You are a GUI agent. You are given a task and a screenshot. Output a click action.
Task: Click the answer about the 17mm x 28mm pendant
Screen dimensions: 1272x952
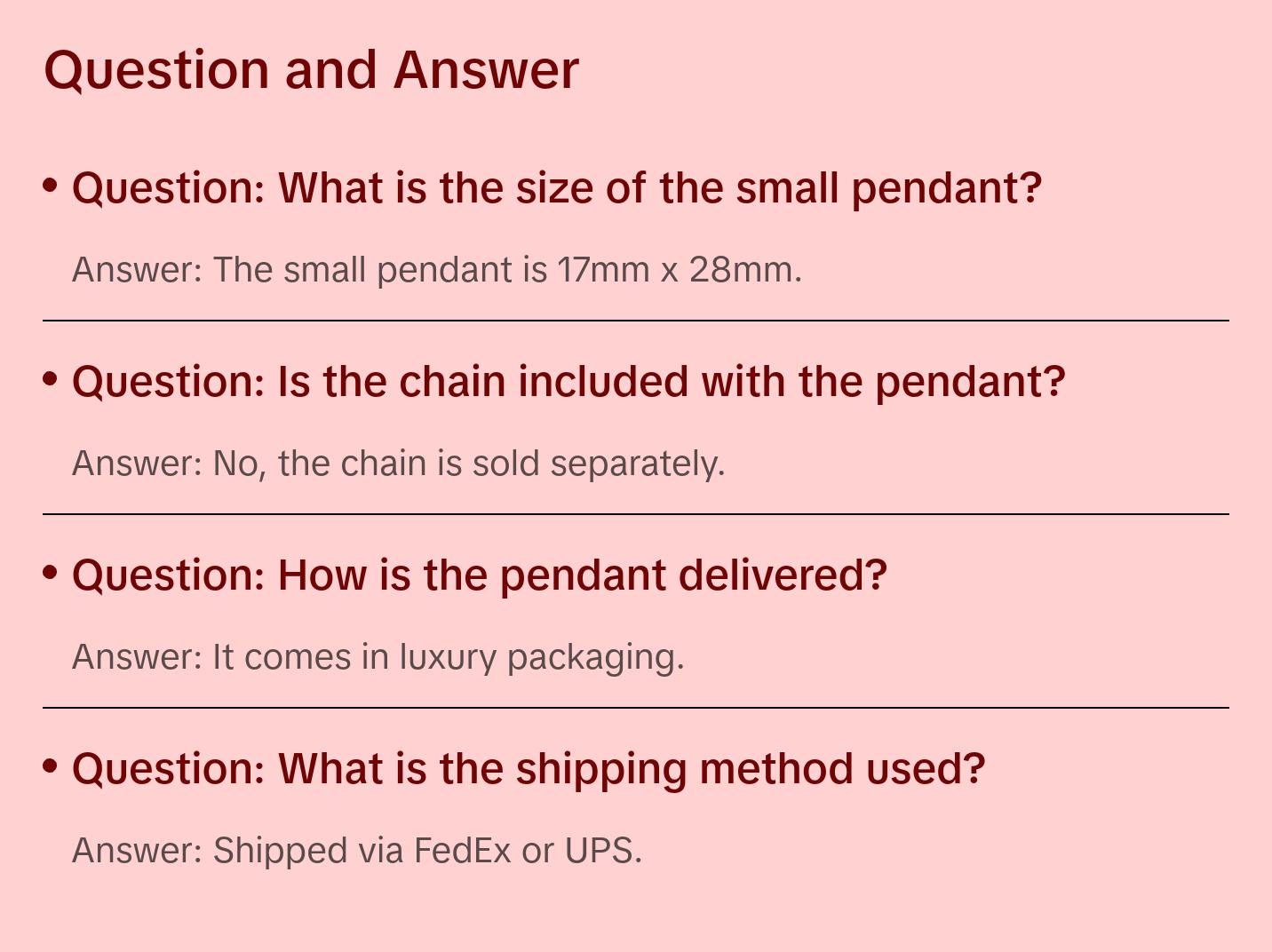(x=436, y=270)
